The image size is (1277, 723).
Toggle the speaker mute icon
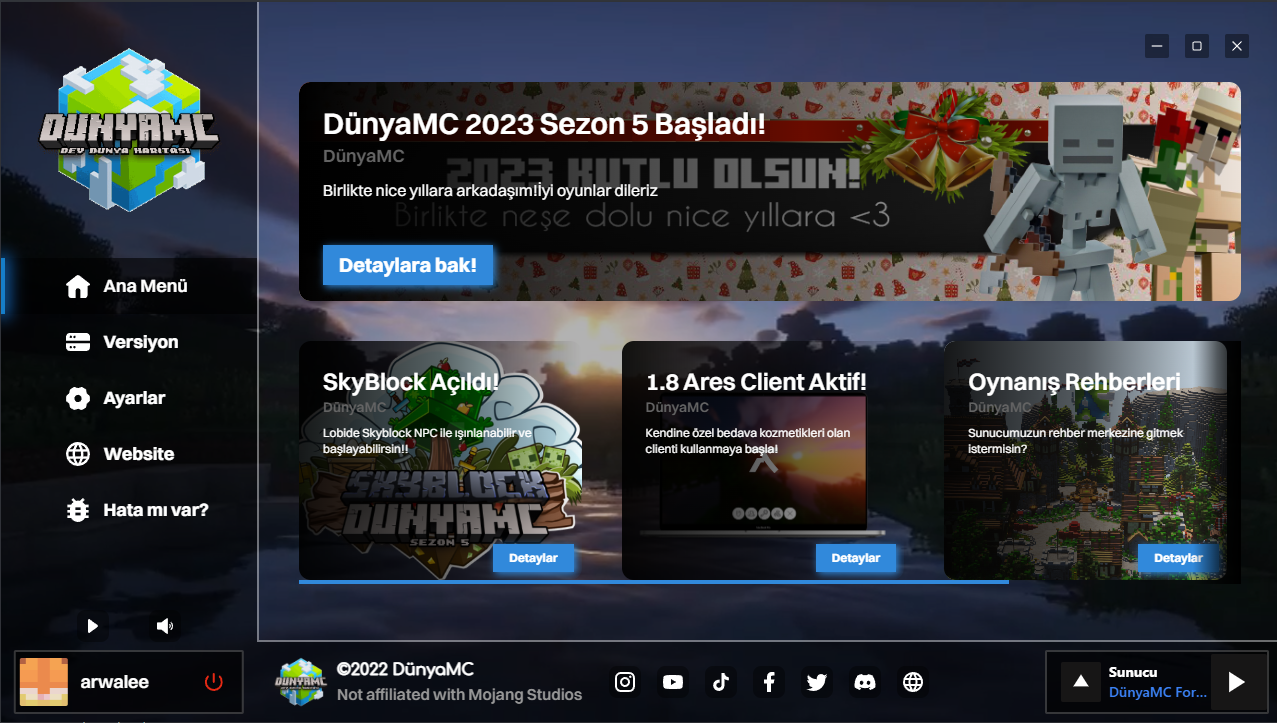pyautogui.click(x=165, y=626)
